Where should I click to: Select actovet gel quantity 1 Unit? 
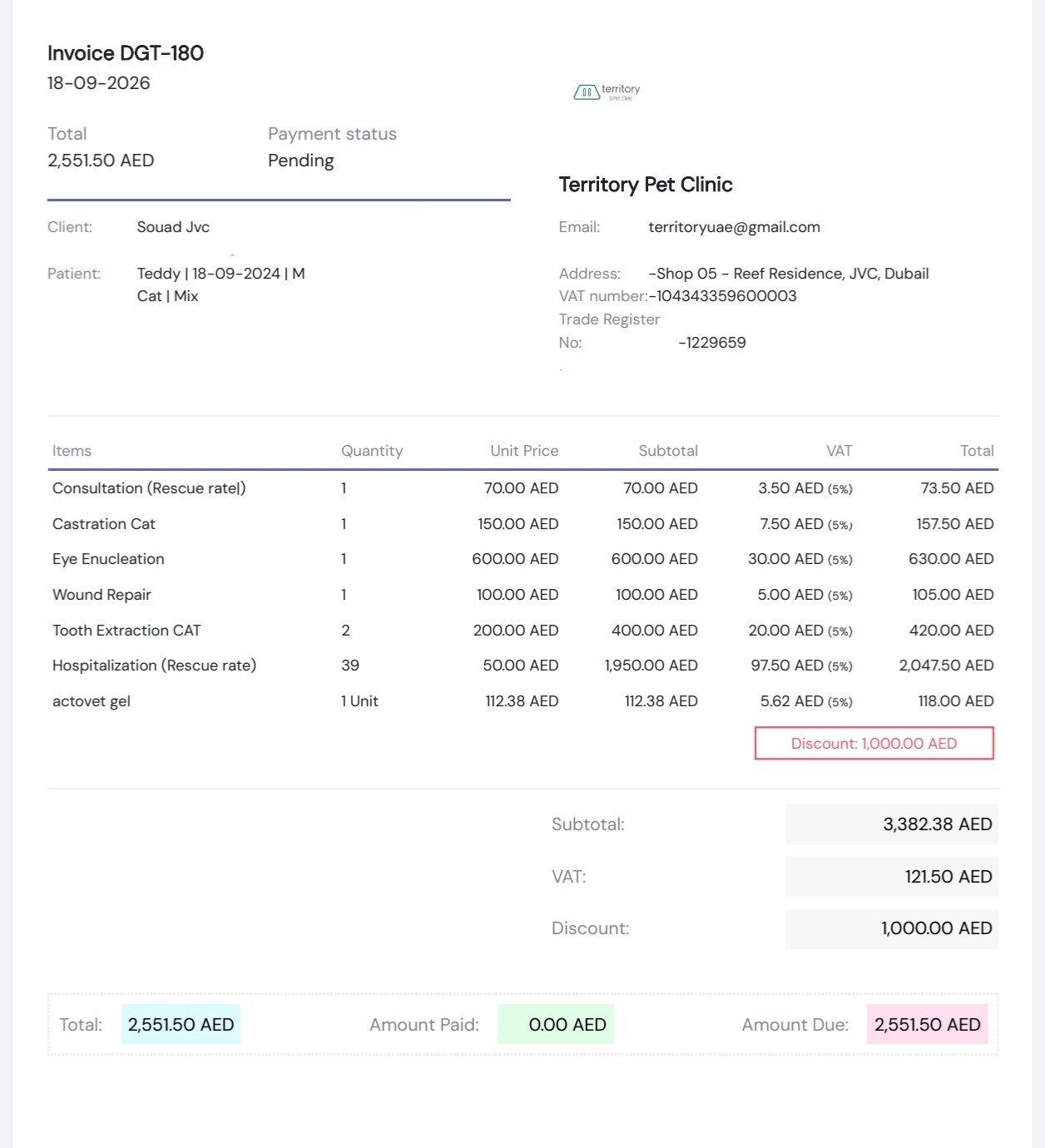click(x=359, y=701)
